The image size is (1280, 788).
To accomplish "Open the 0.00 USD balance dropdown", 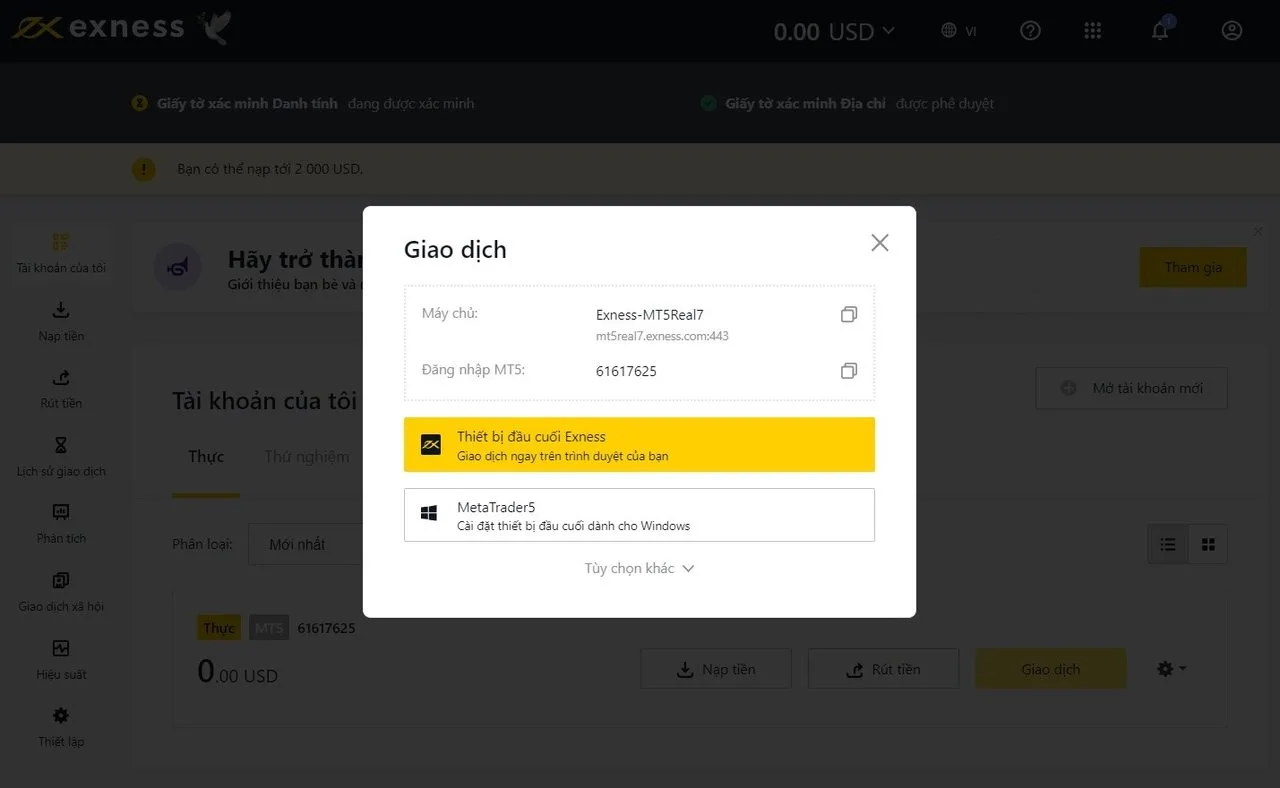I will [x=834, y=31].
